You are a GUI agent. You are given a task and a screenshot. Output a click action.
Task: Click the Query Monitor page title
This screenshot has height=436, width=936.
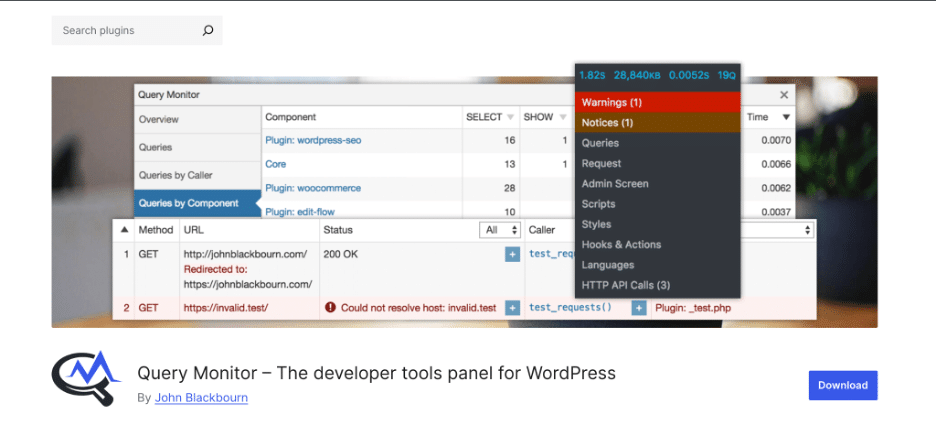pos(376,373)
